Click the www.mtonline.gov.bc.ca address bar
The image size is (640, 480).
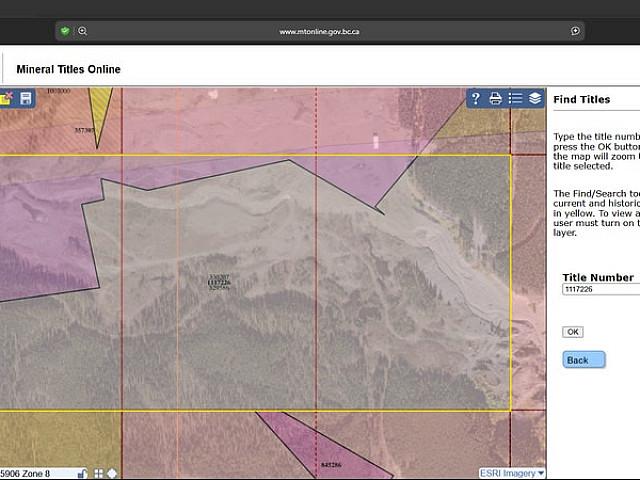click(319, 31)
